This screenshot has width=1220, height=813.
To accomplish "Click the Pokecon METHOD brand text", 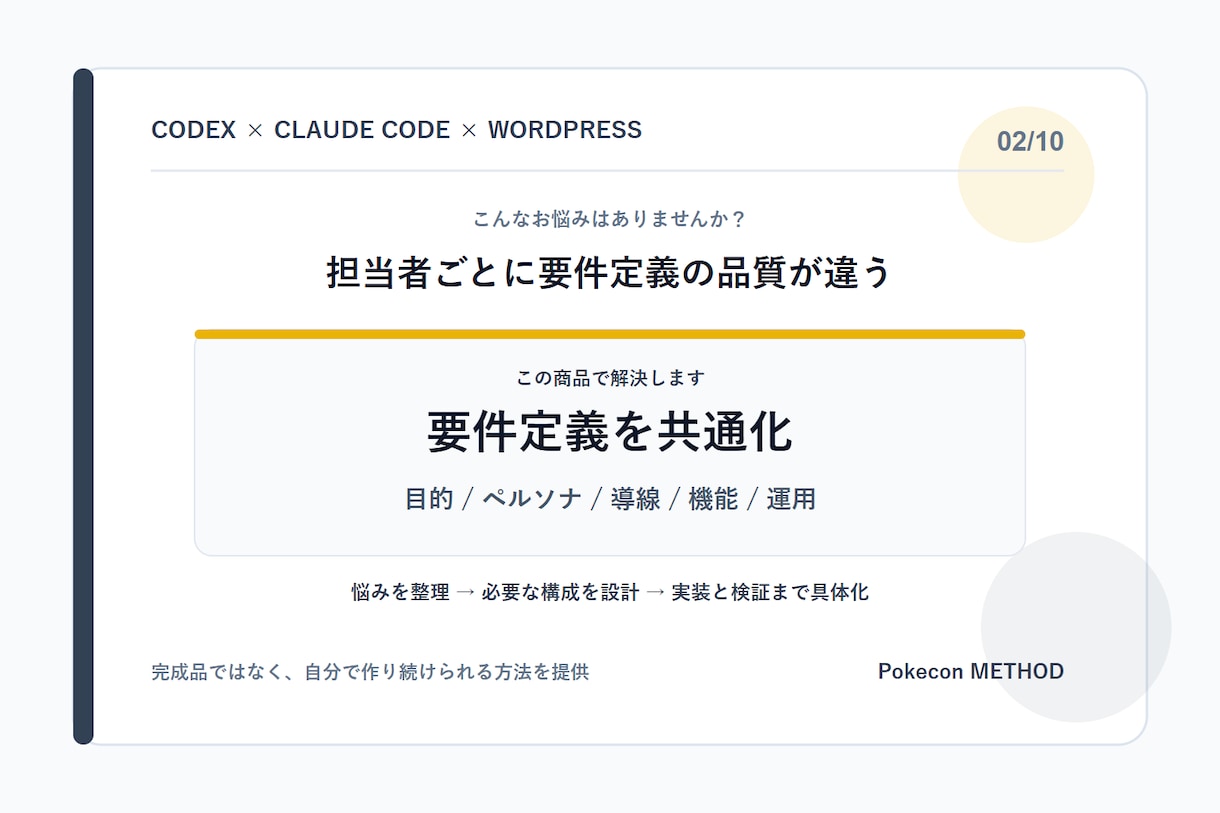I will 971,671.
